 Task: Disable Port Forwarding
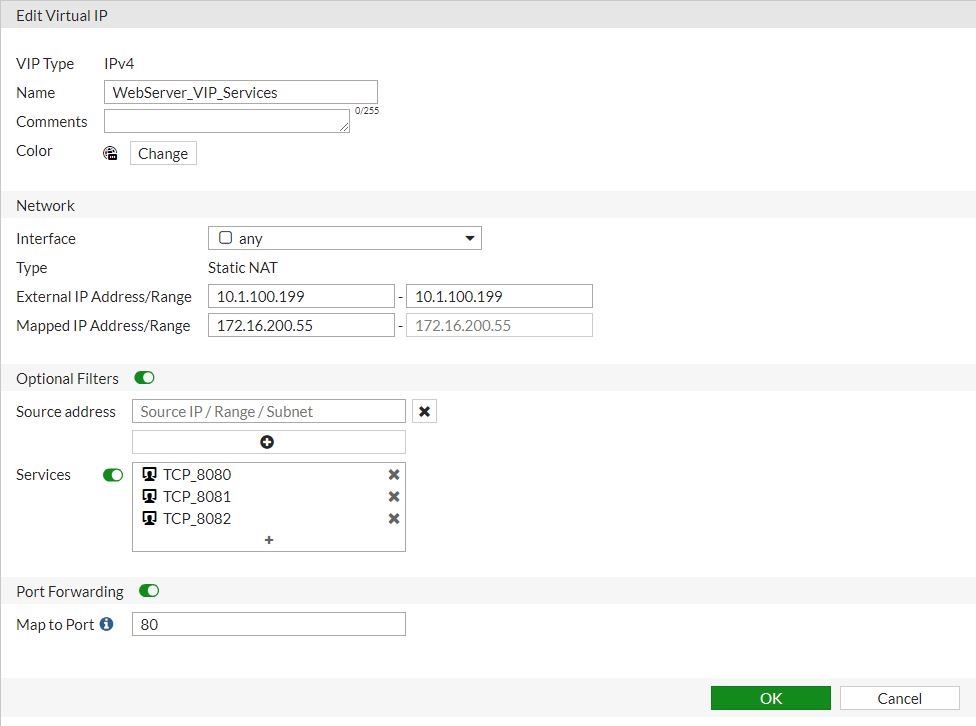tap(148, 591)
